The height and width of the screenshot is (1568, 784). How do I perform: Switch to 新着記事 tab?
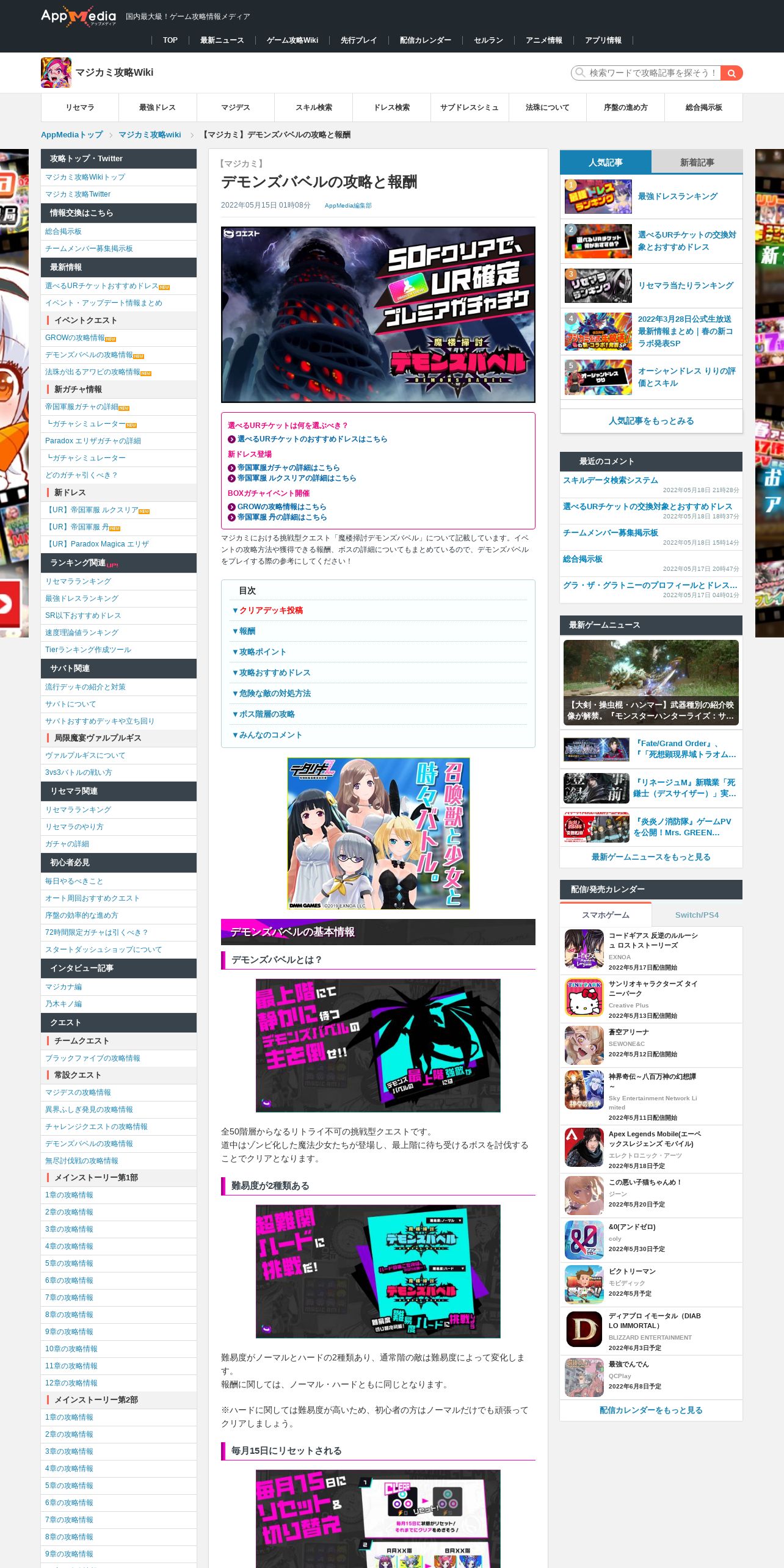tap(697, 162)
